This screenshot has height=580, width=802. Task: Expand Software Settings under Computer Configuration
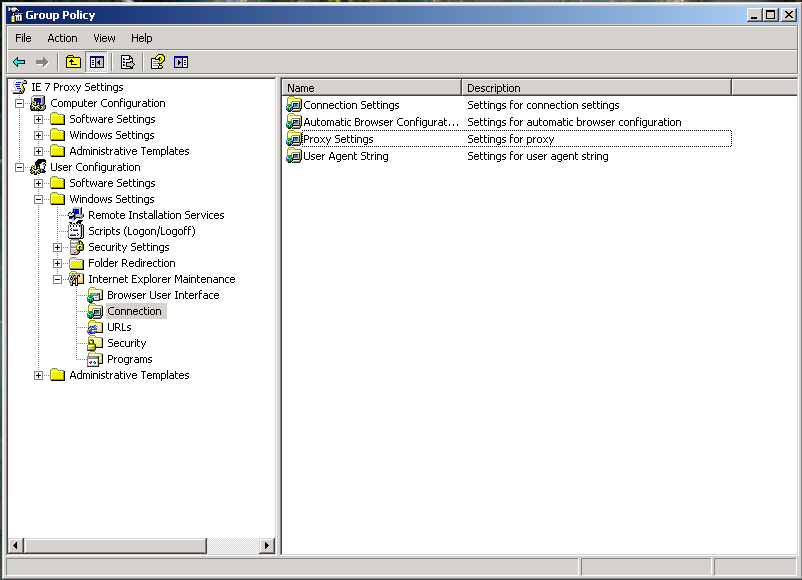click(x=38, y=119)
